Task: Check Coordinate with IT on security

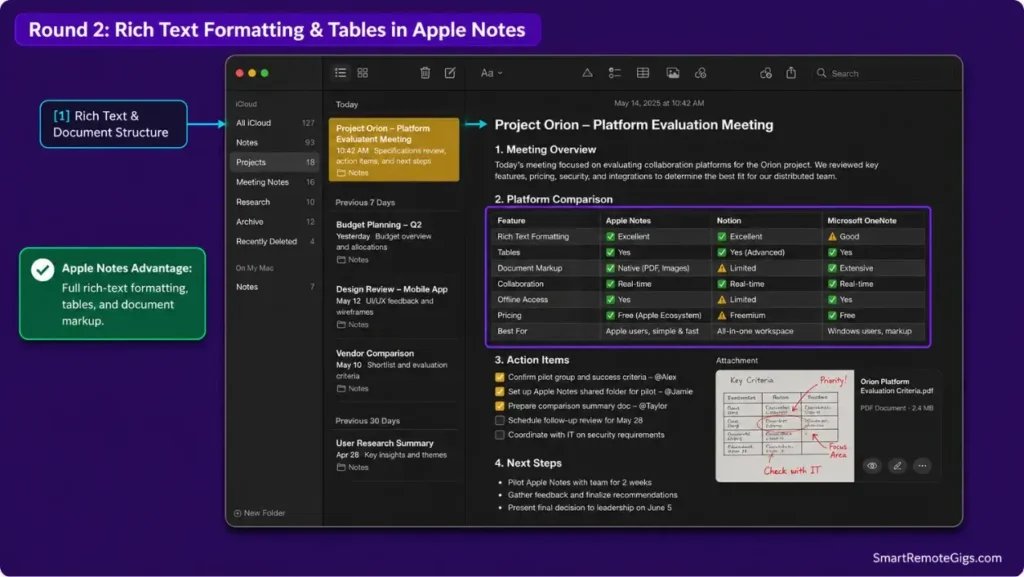Action: [500, 435]
